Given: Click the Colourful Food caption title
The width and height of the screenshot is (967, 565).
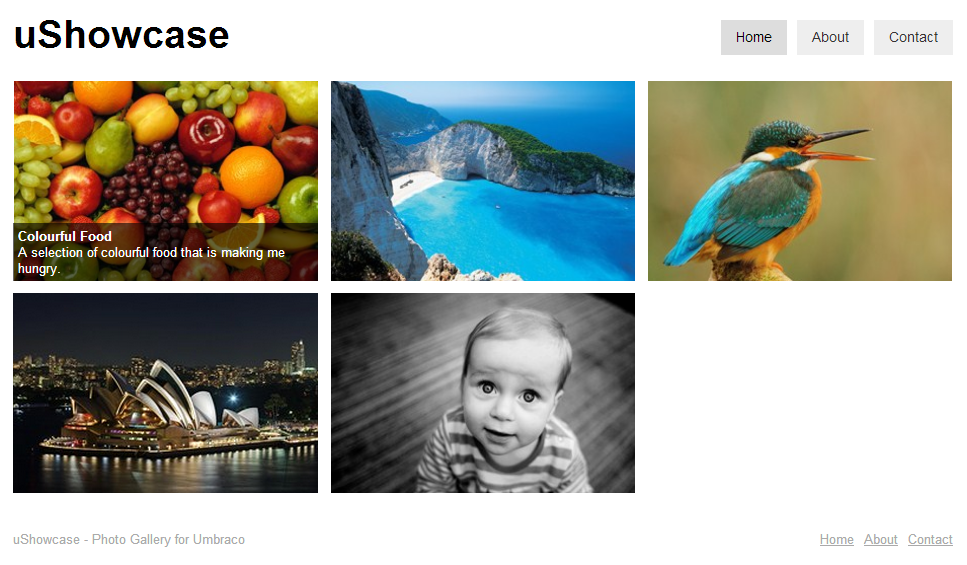Looking at the screenshot, I should pyautogui.click(x=65, y=236).
